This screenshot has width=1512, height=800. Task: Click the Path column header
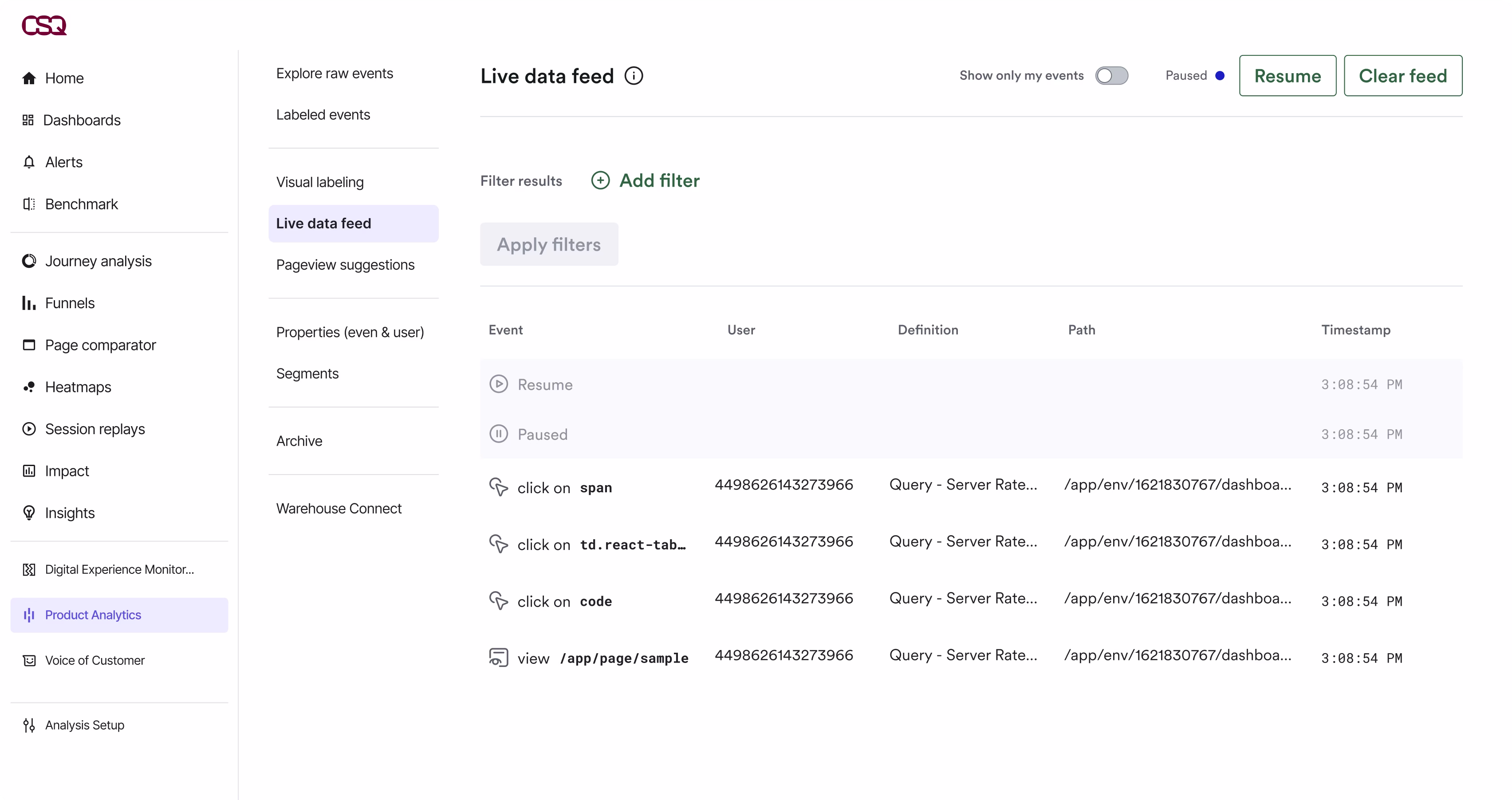click(1082, 329)
